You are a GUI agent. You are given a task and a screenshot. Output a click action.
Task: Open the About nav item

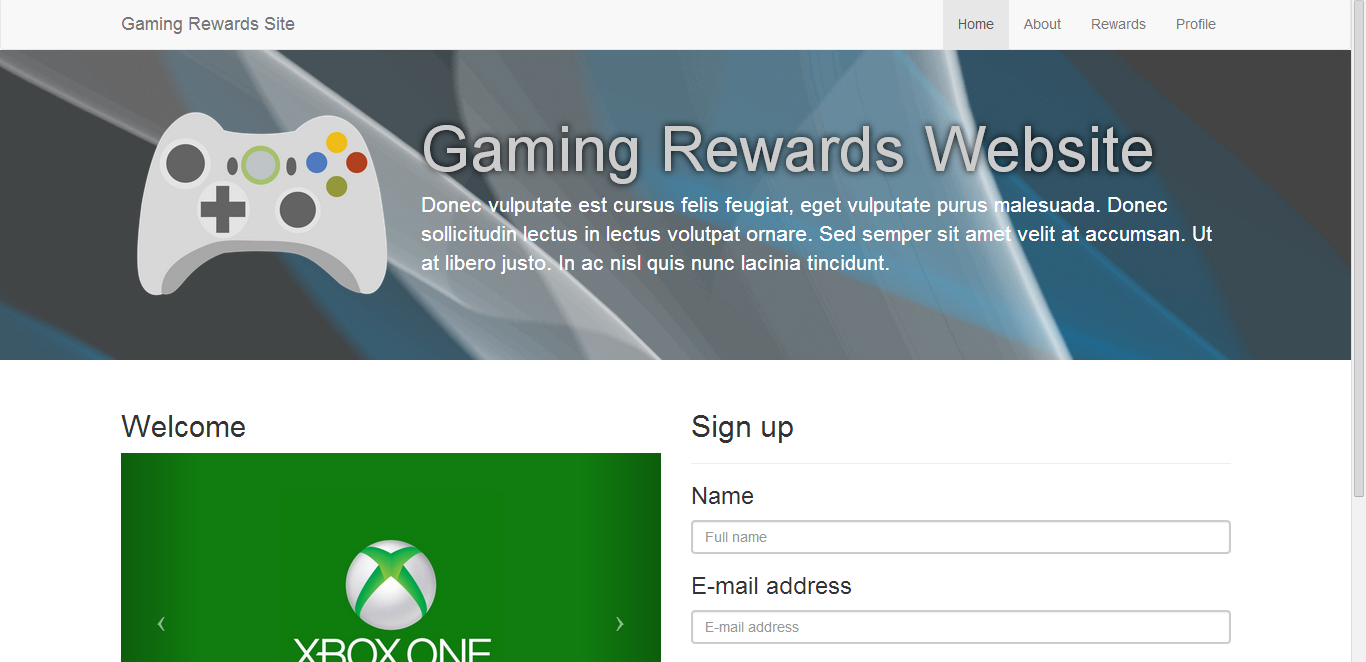(x=1042, y=24)
